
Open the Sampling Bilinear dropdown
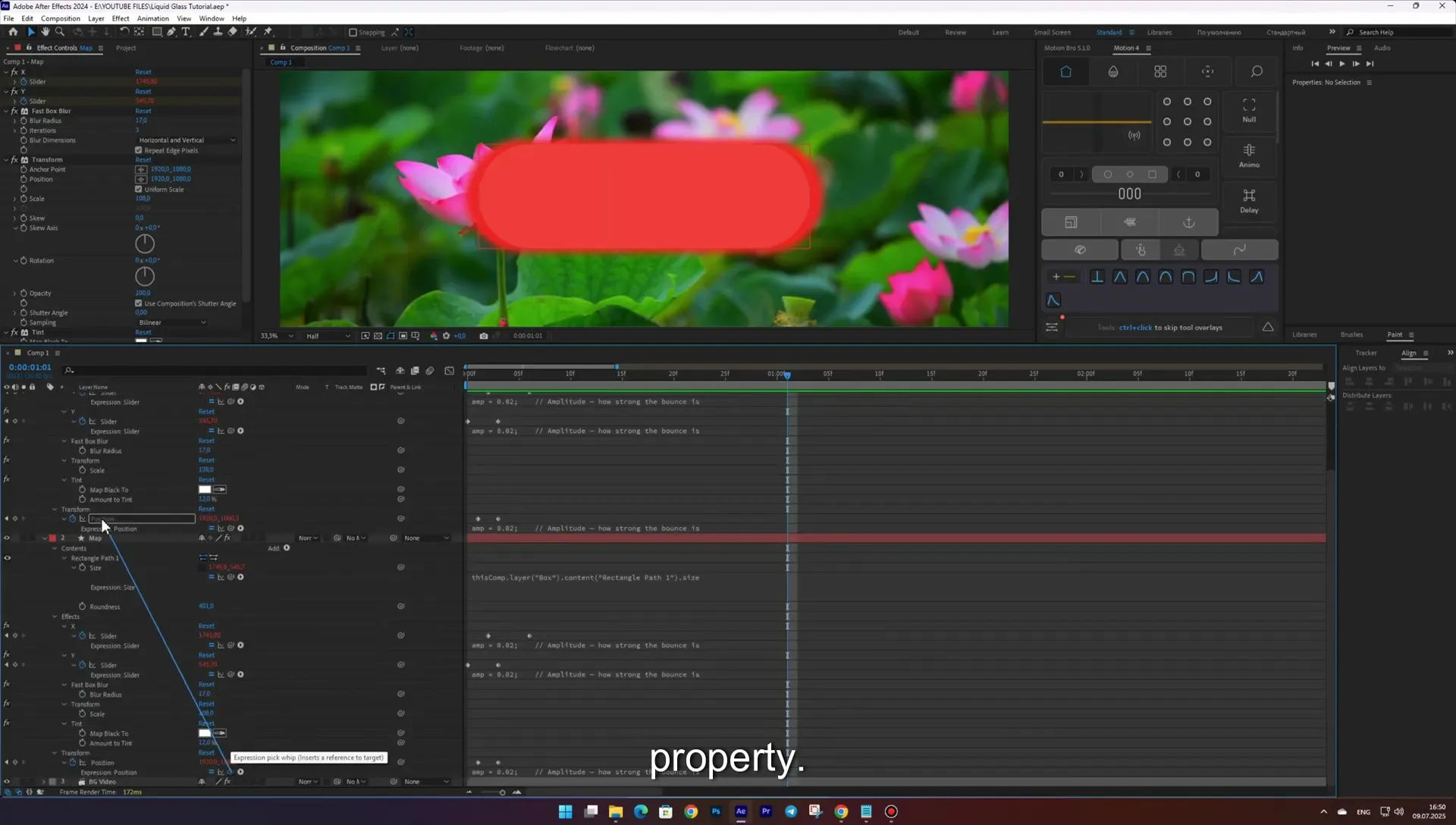pyautogui.click(x=172, y=322)
